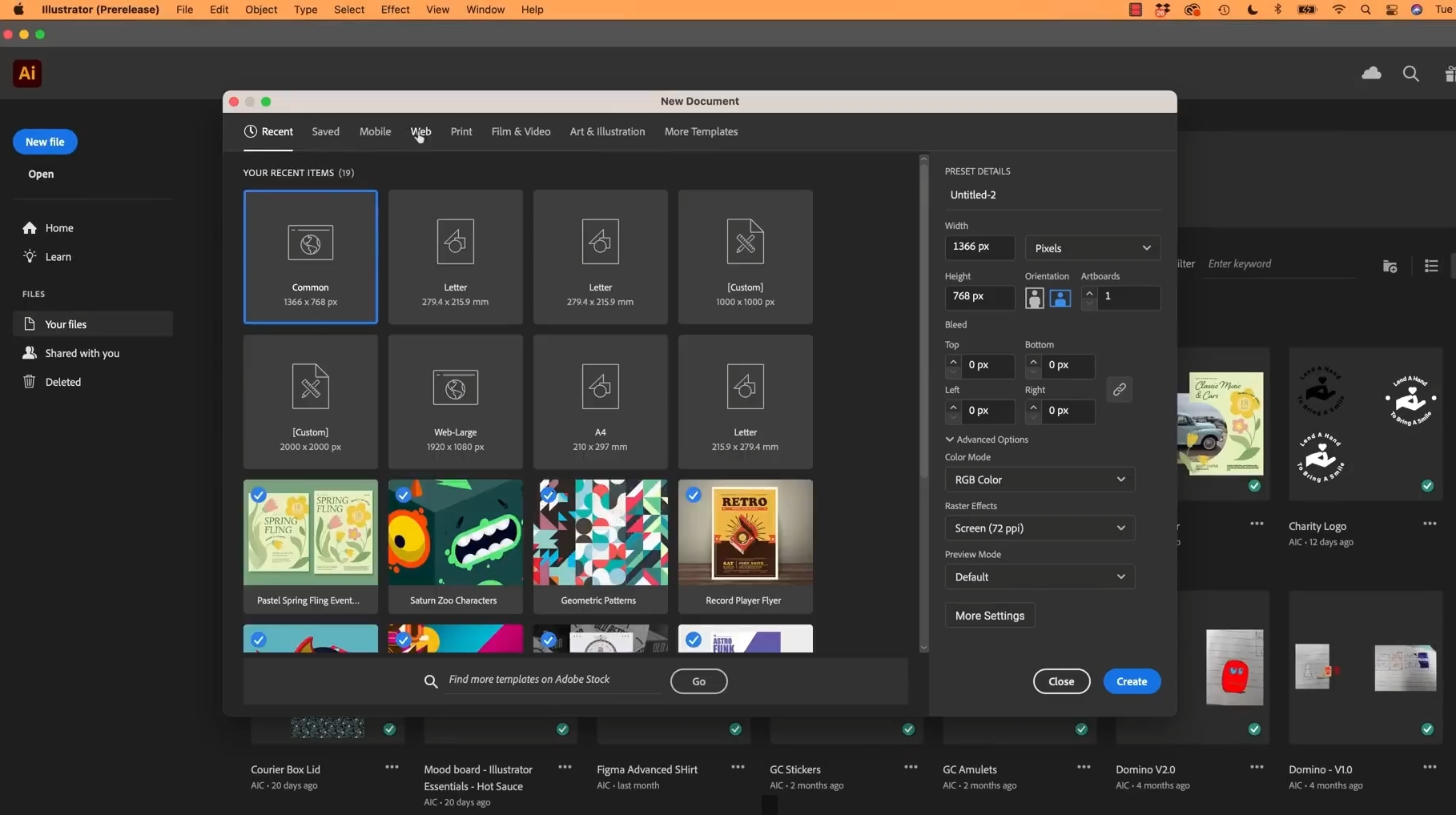Switch to the More Templates tab

pyautogui.click(x=701, y=132)
